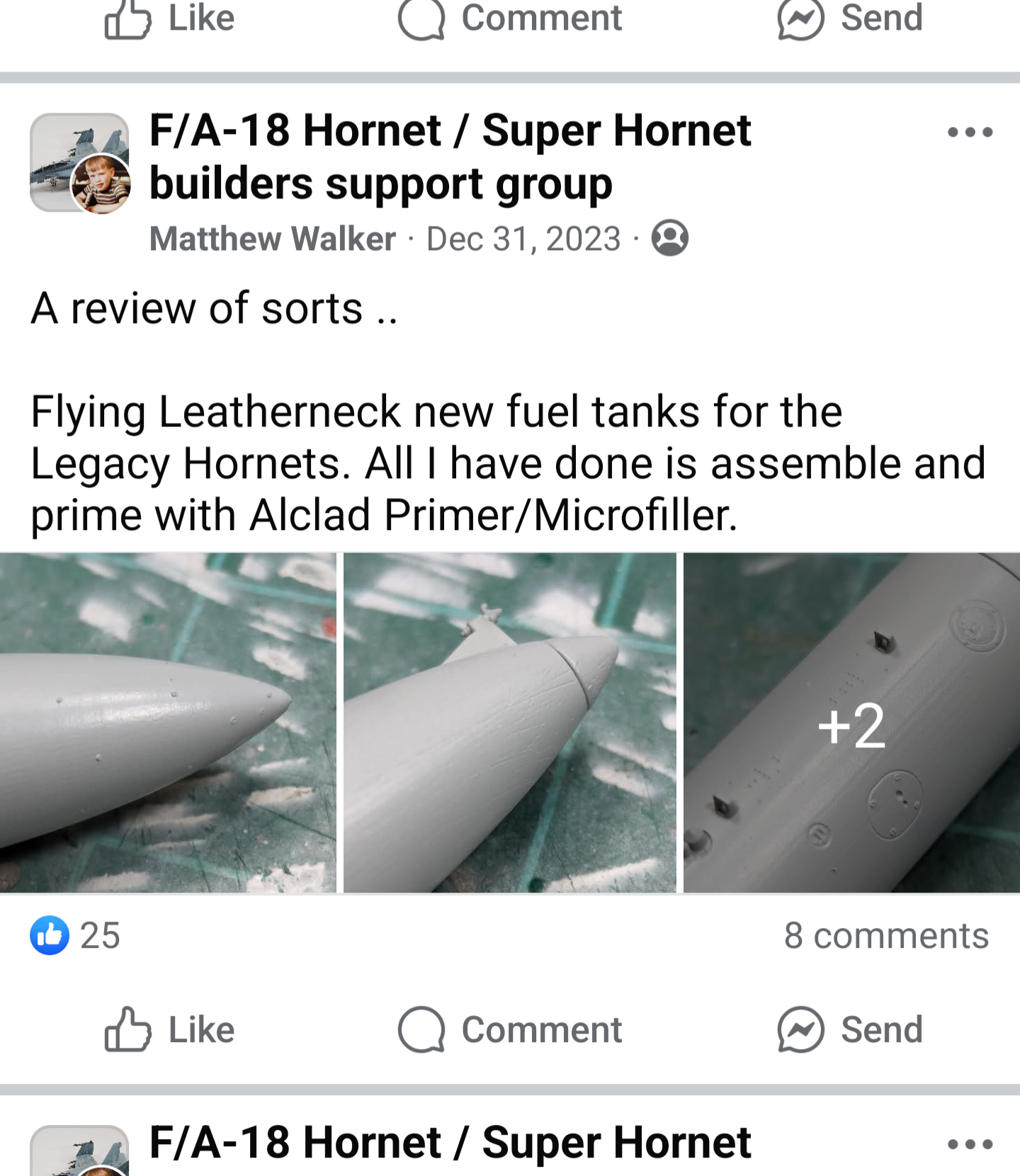The width and height of the screenshot is (1020, 1176).
Task: Open F/A-18 Hornet builders support group page
Action: coord(450,157)
